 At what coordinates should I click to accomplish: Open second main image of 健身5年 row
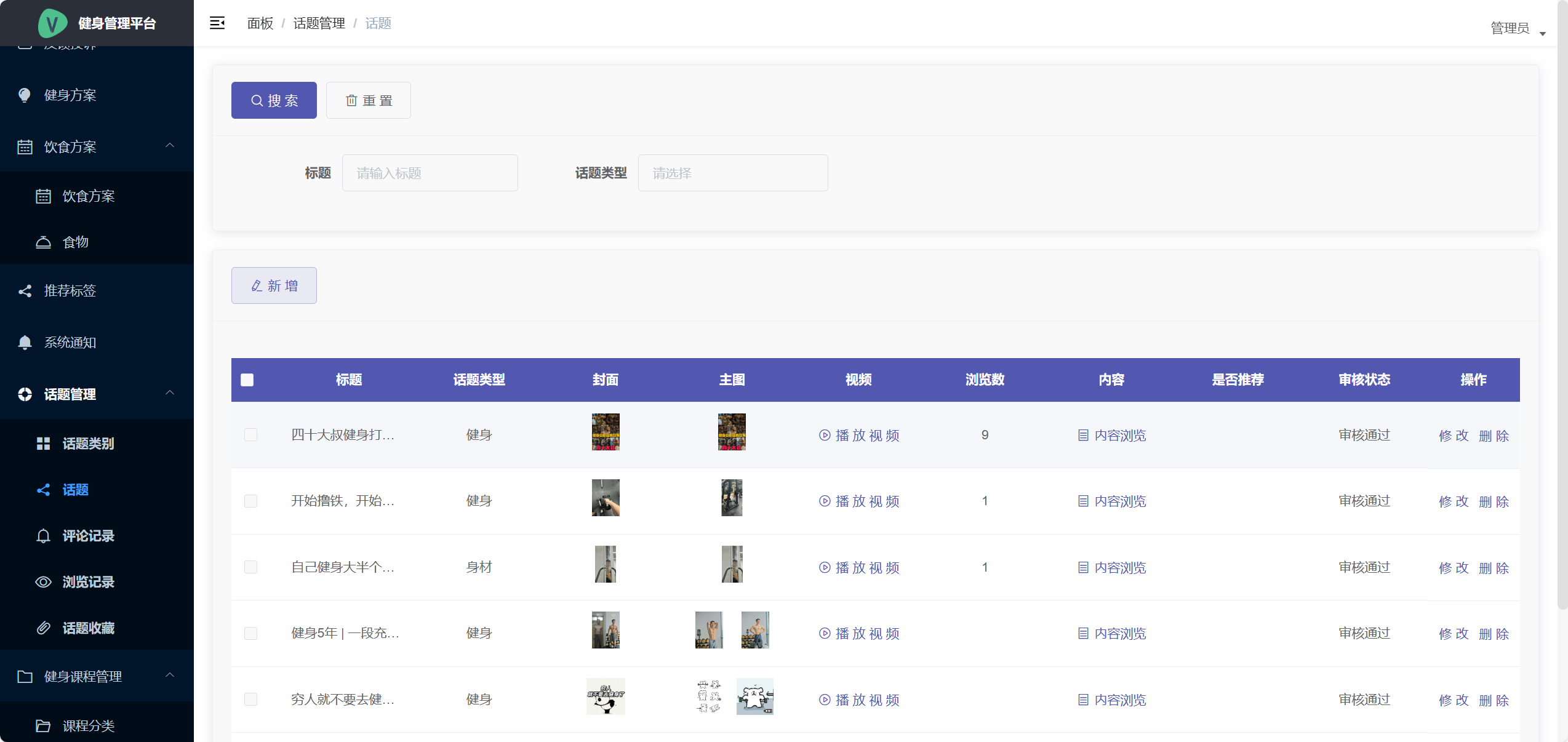755,630
